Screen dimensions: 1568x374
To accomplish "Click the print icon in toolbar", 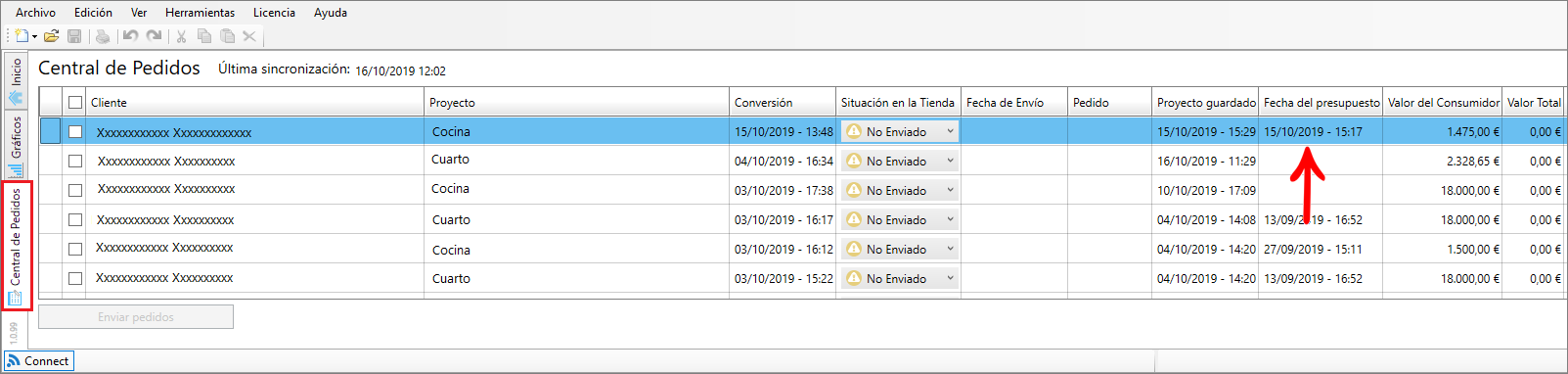I will tap(103, 36).
